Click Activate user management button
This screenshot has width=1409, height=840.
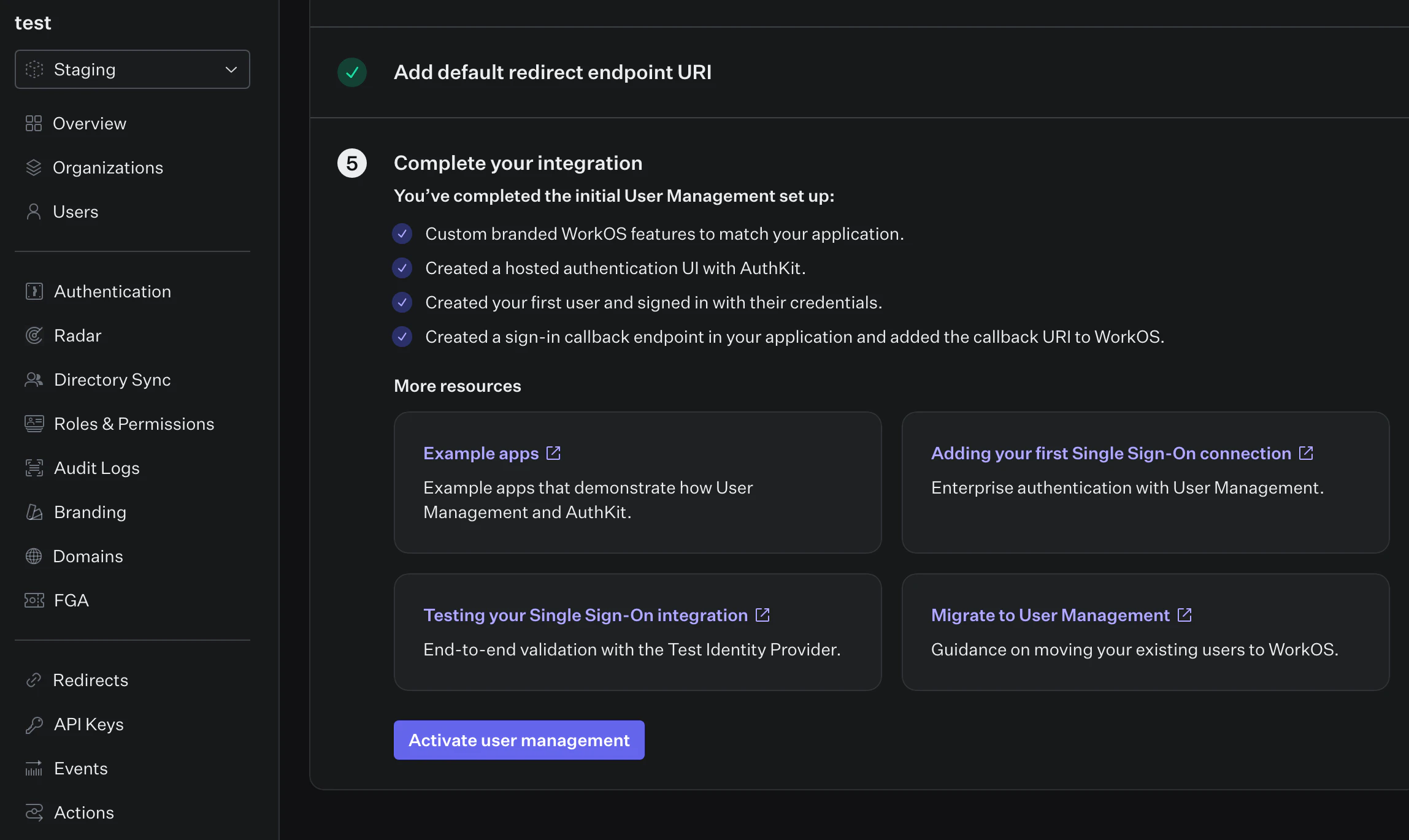(519, 740)
